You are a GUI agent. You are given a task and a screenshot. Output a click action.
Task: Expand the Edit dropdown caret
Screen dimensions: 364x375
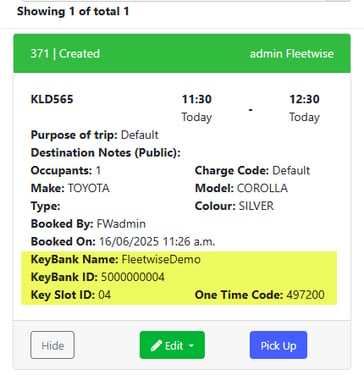click(191, 346)
